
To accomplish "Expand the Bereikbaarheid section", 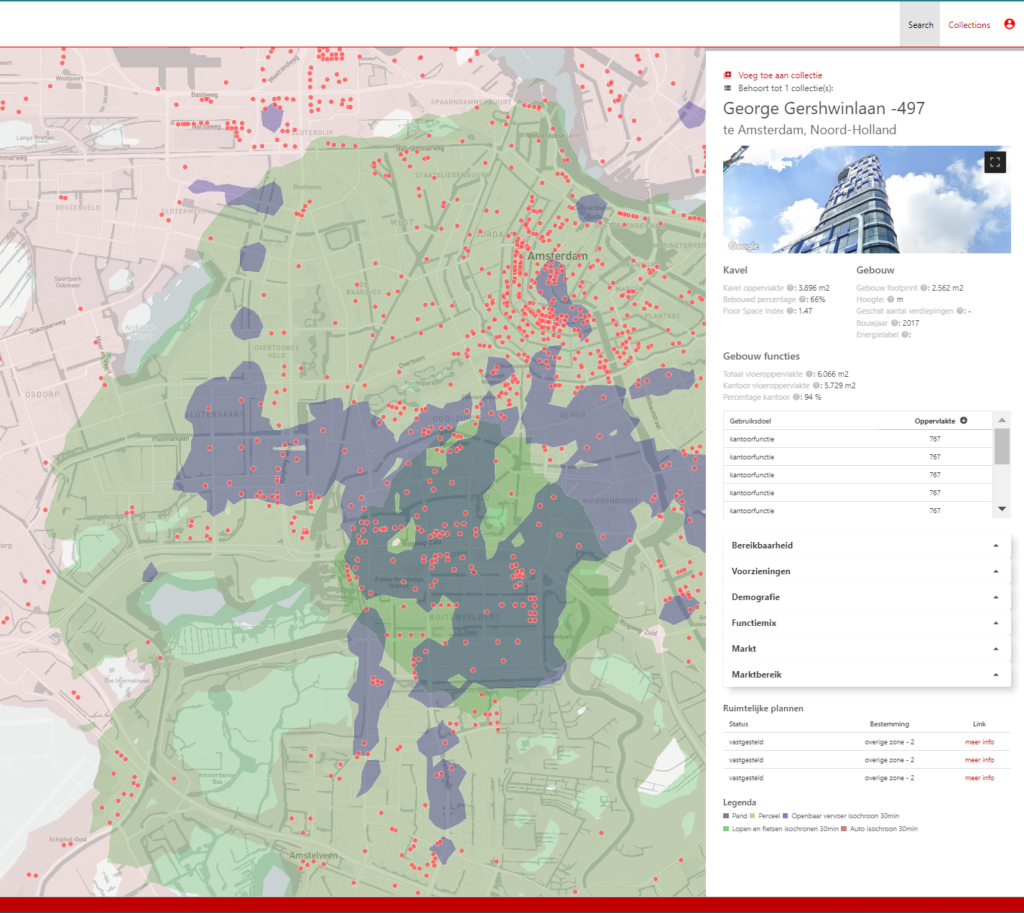I will pyautogui.click(x=866, y=545).
